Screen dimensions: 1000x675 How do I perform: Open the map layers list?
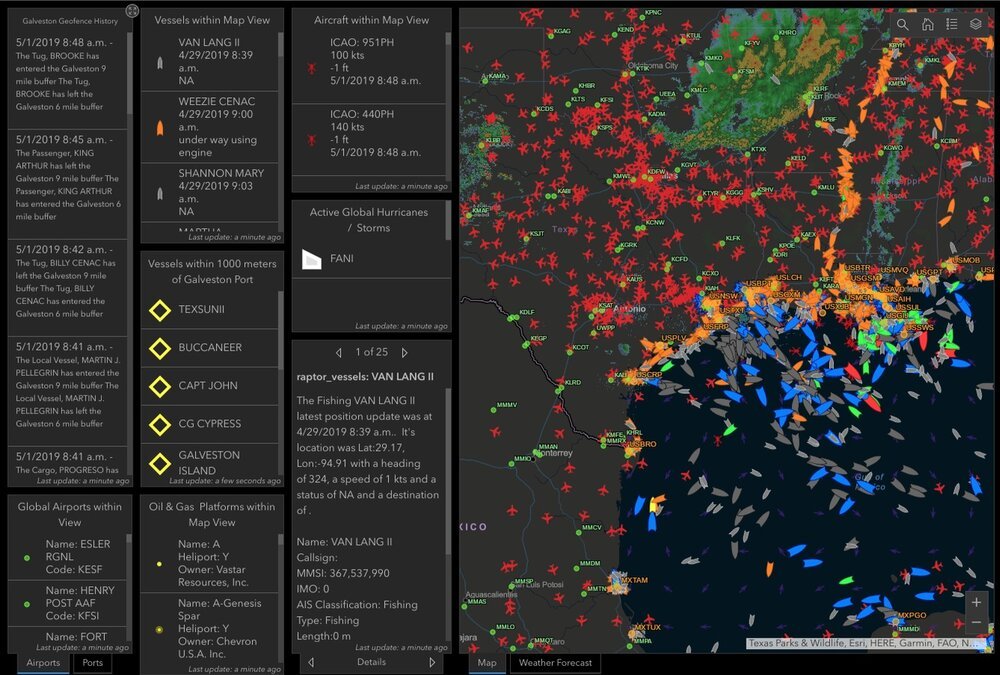976,24
